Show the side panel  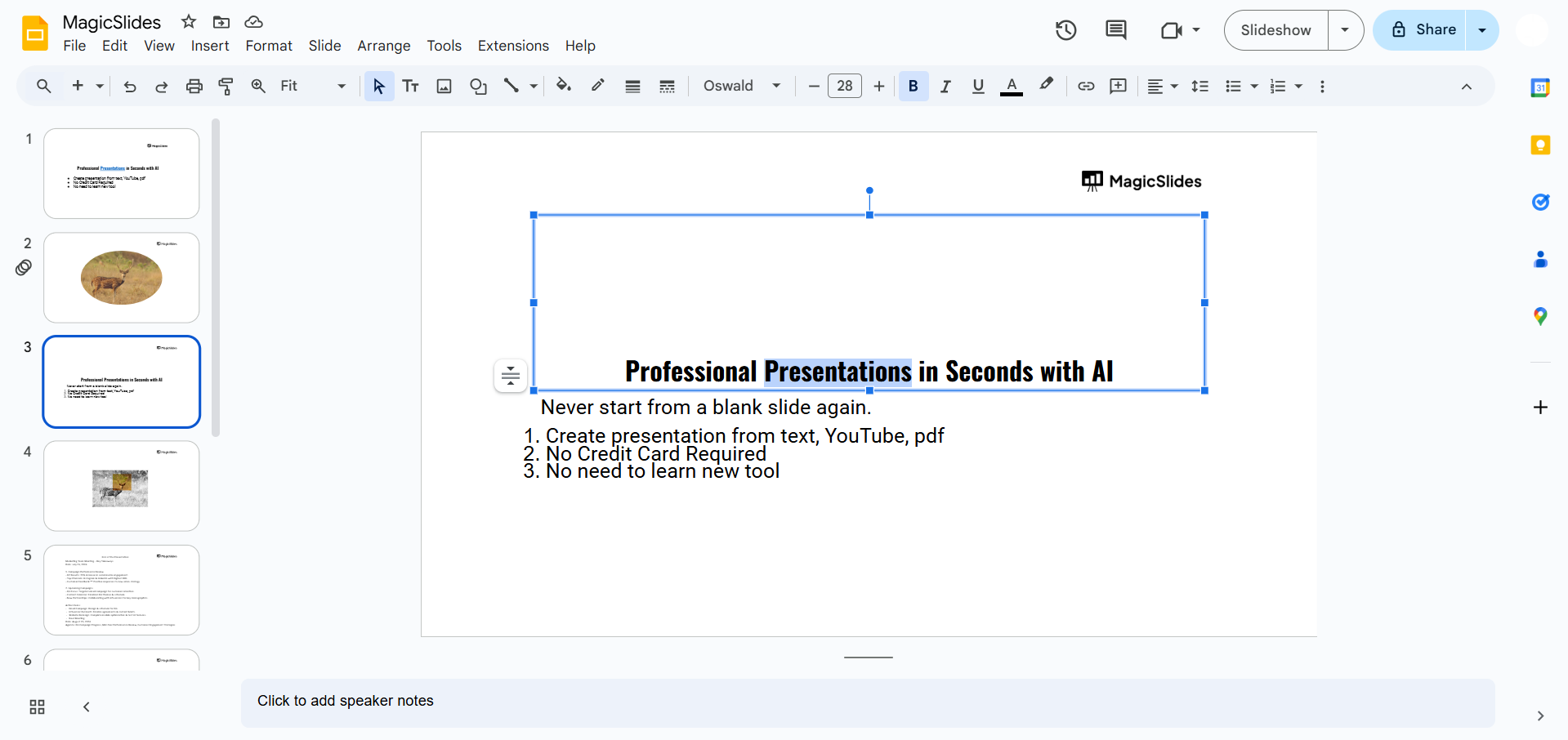point(1540,715)
